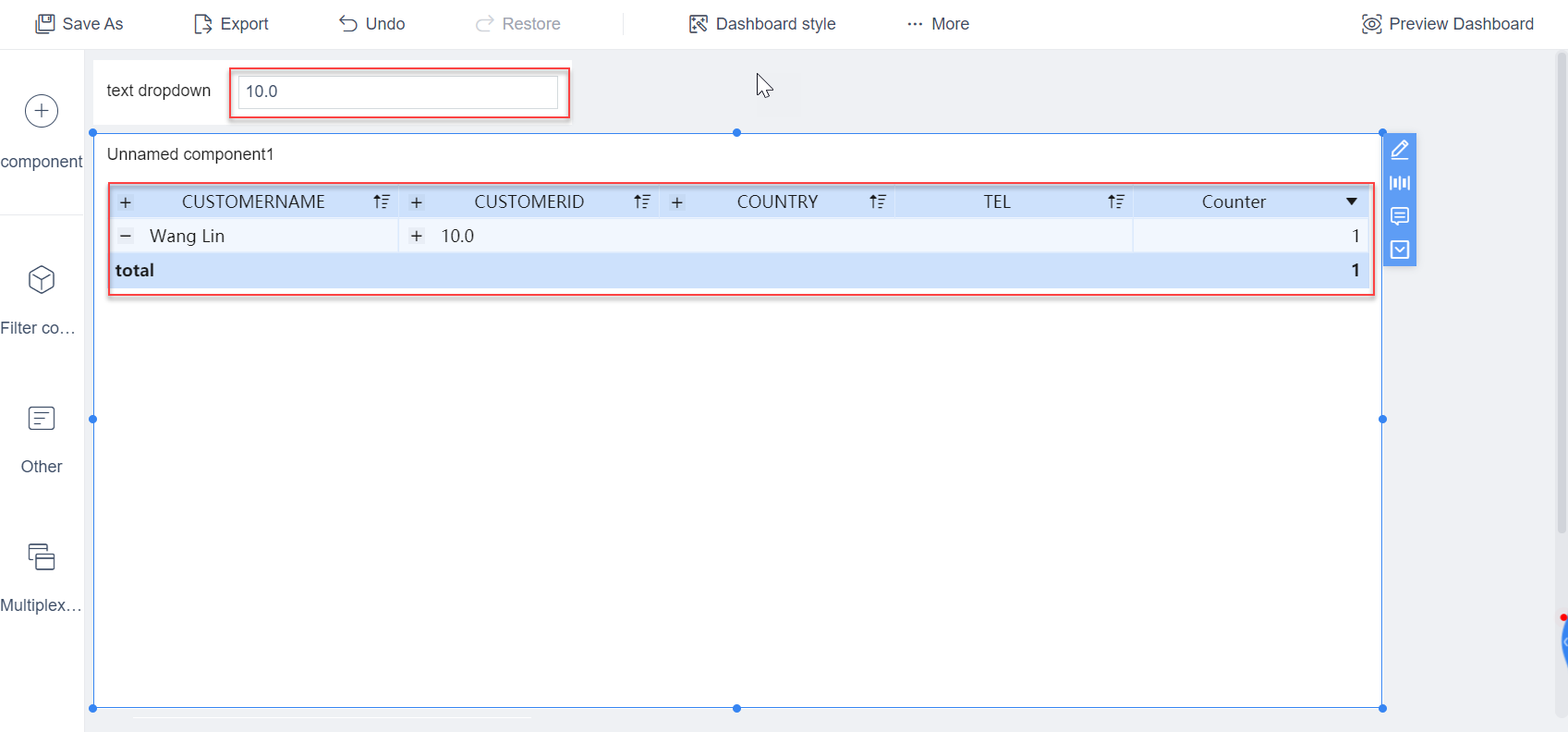This screenshot has width=1568, height=732.
Task: Click the dropdown box icon in the component toolbar
Action: [1400, 250]
